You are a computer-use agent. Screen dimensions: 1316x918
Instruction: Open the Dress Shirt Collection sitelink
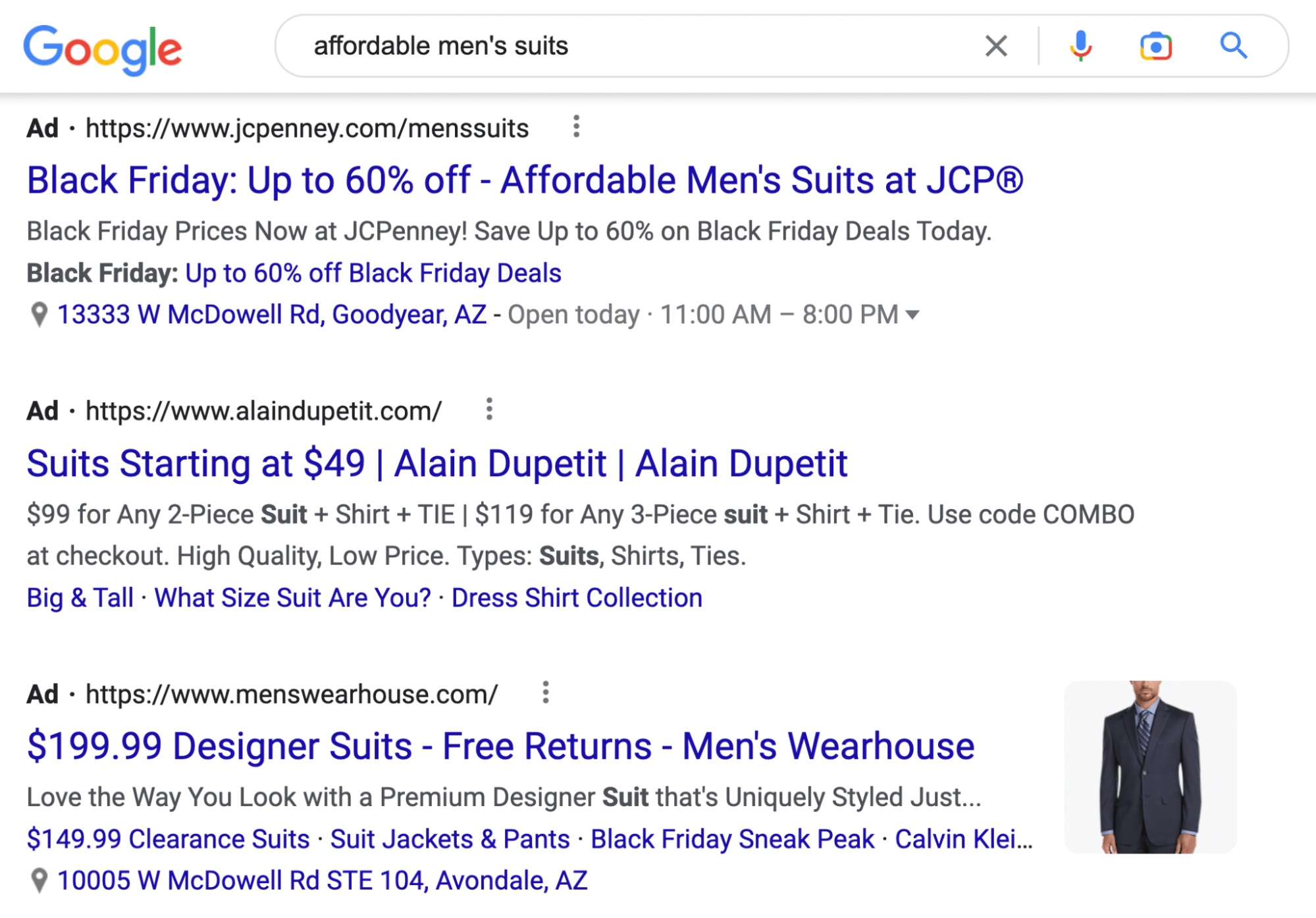pyautogui.click(x=576, y=597)
